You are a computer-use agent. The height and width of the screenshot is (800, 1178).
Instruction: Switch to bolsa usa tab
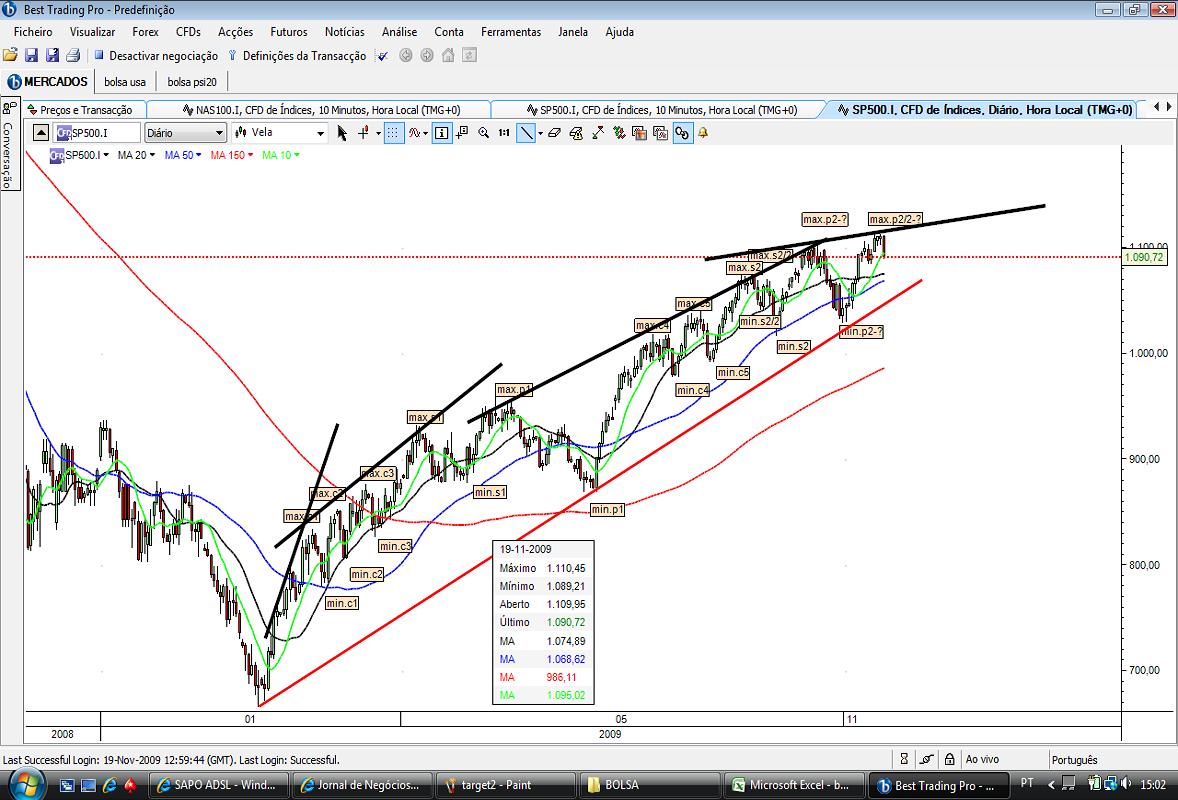pyautogui.click(x=125, y=82)
